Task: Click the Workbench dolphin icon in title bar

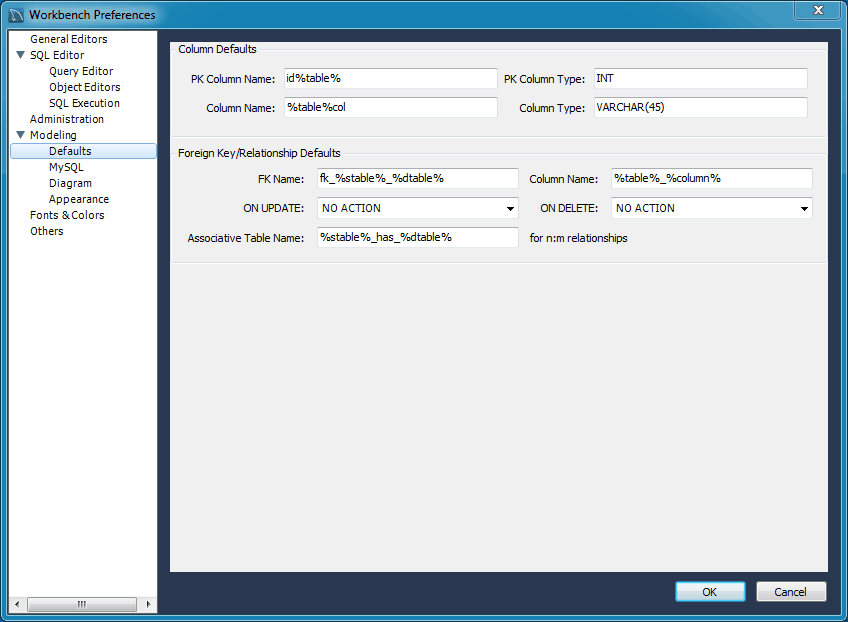Action: tap(16, 15)
